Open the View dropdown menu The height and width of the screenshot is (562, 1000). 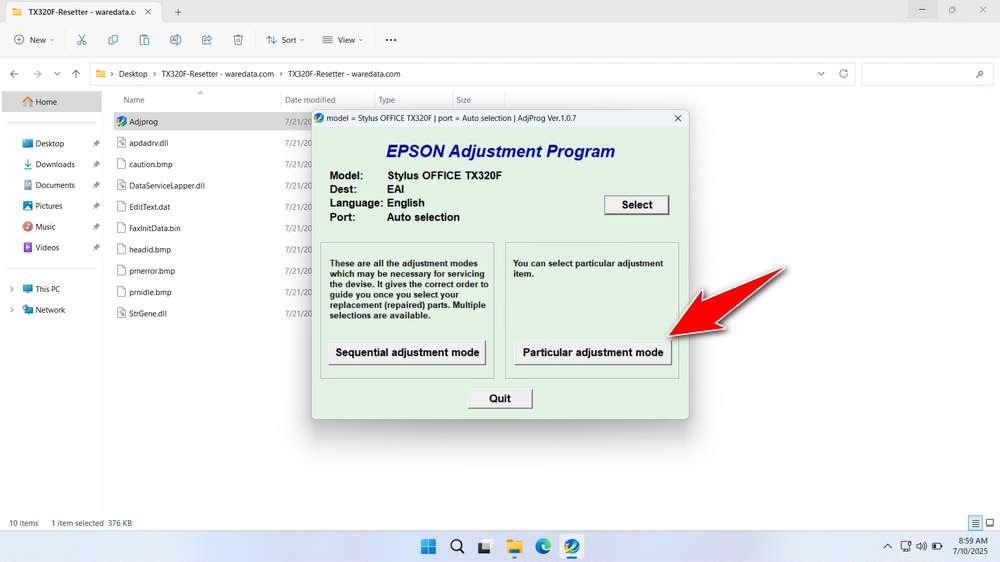[x=342, y=40]
